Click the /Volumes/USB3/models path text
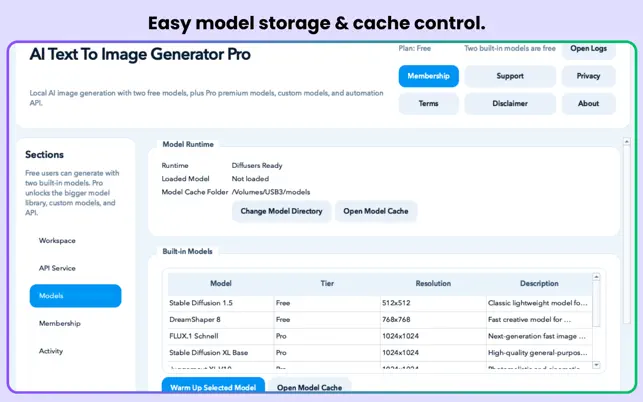The height and width of the screenshot is (402, 643). coord(271,192)
